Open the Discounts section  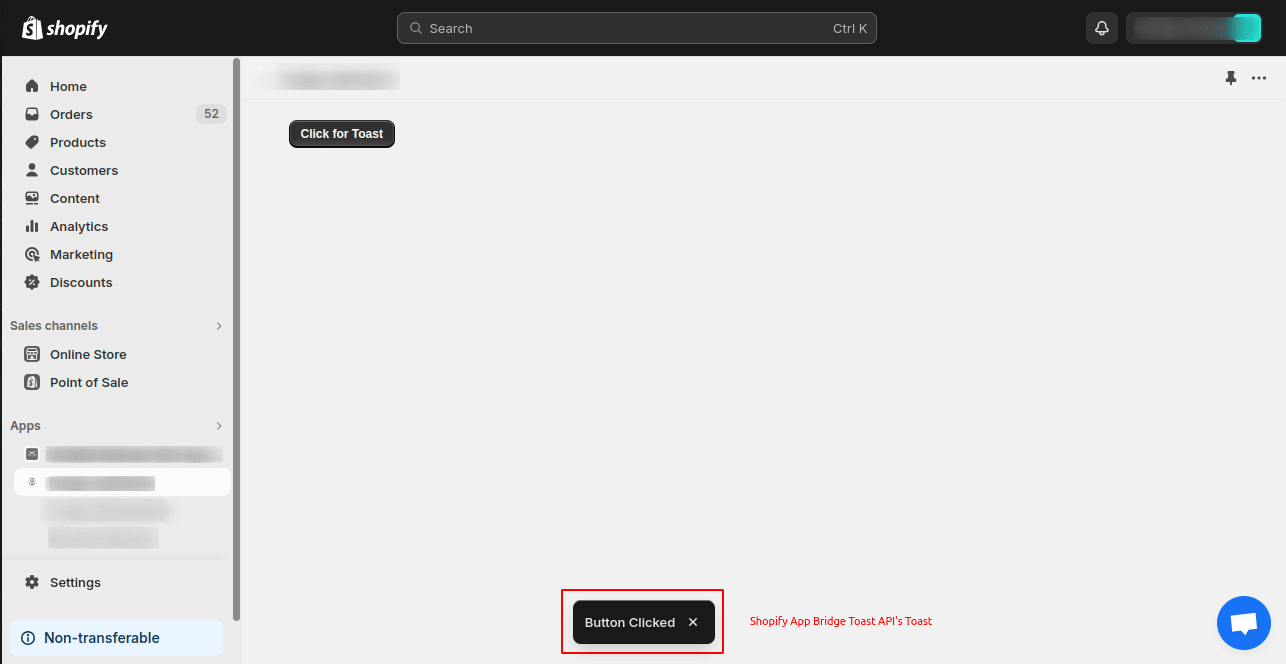81,282
